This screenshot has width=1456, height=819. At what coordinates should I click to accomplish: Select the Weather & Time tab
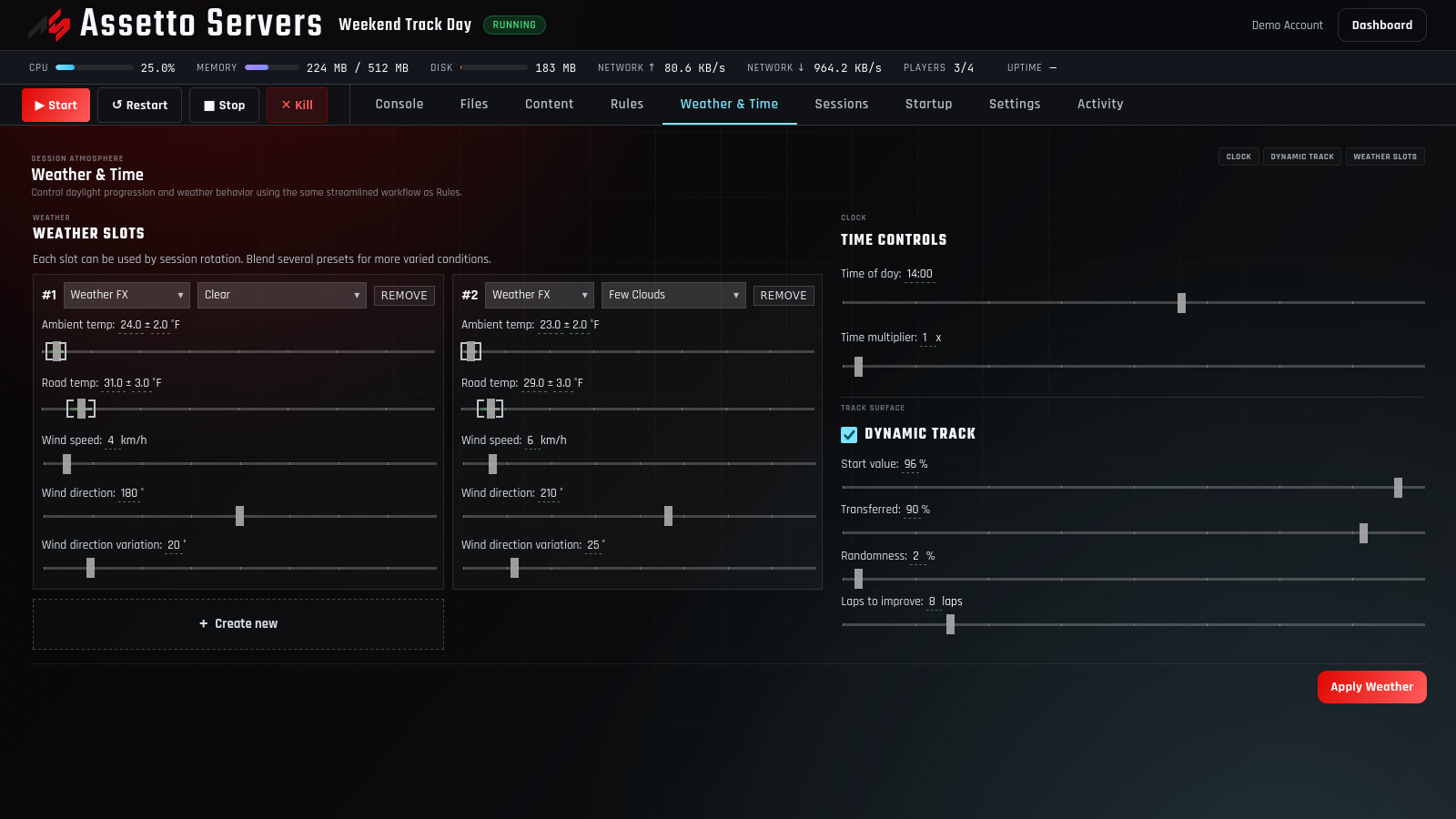tap(729, 105)
